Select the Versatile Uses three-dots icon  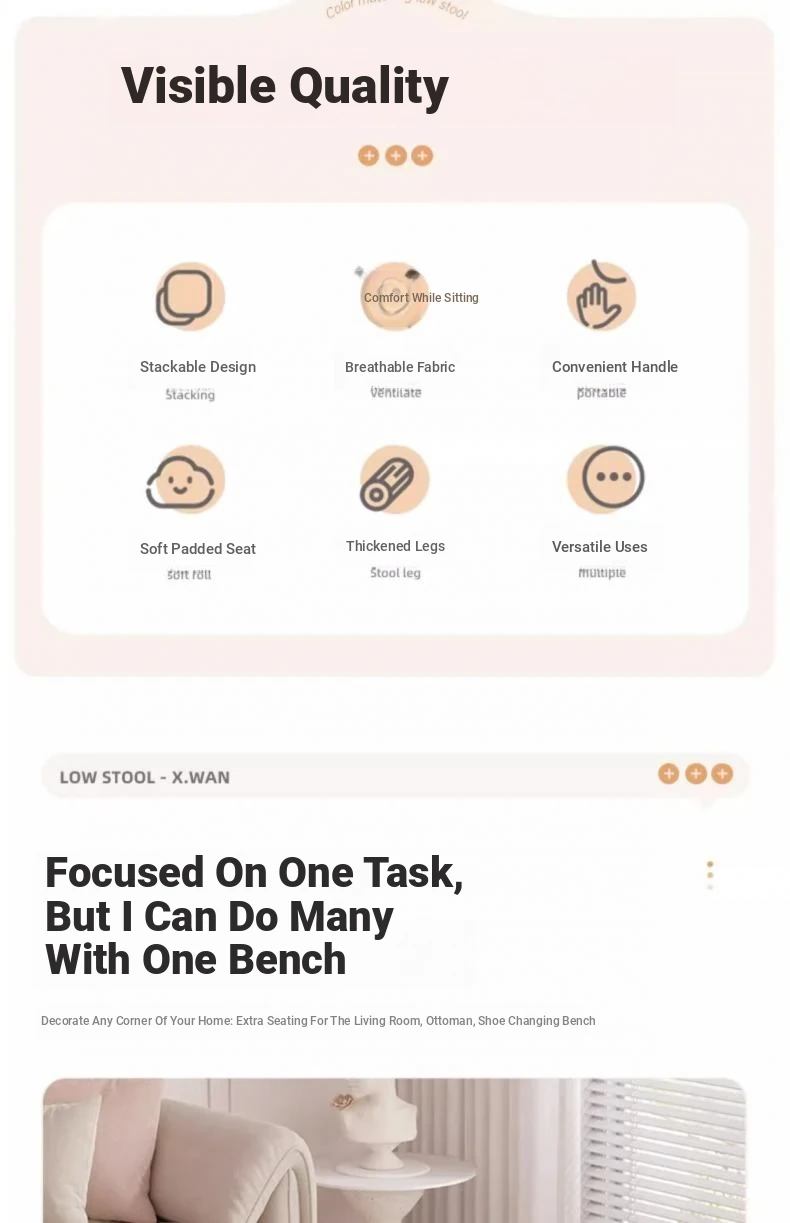point(606,479)
